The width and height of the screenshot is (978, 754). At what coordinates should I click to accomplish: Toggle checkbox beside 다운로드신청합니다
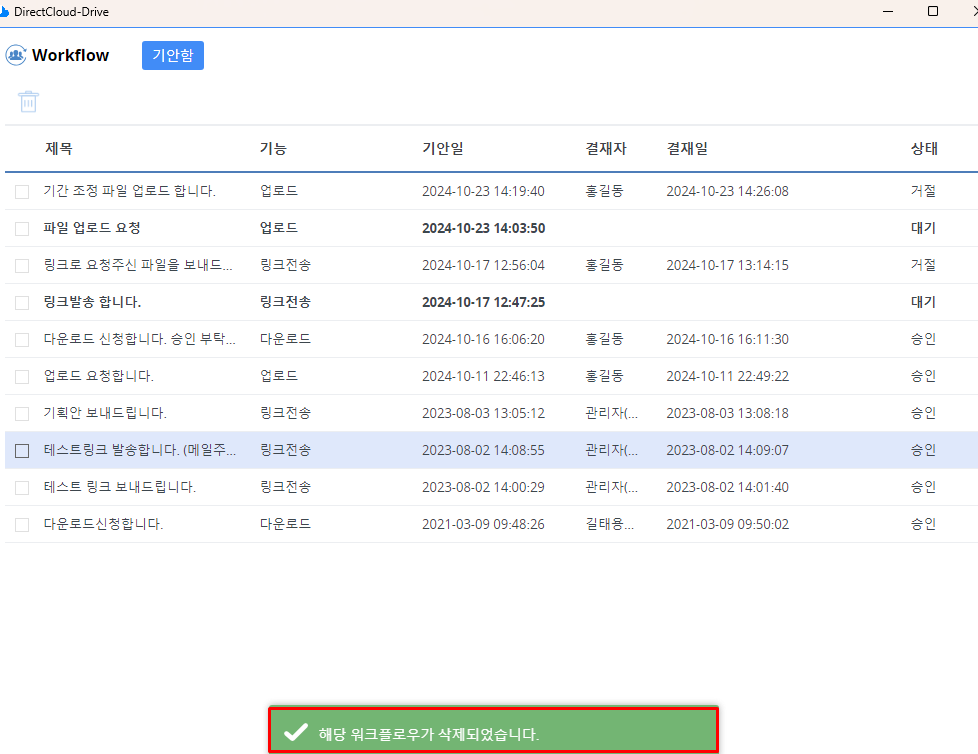click(22, 525)
